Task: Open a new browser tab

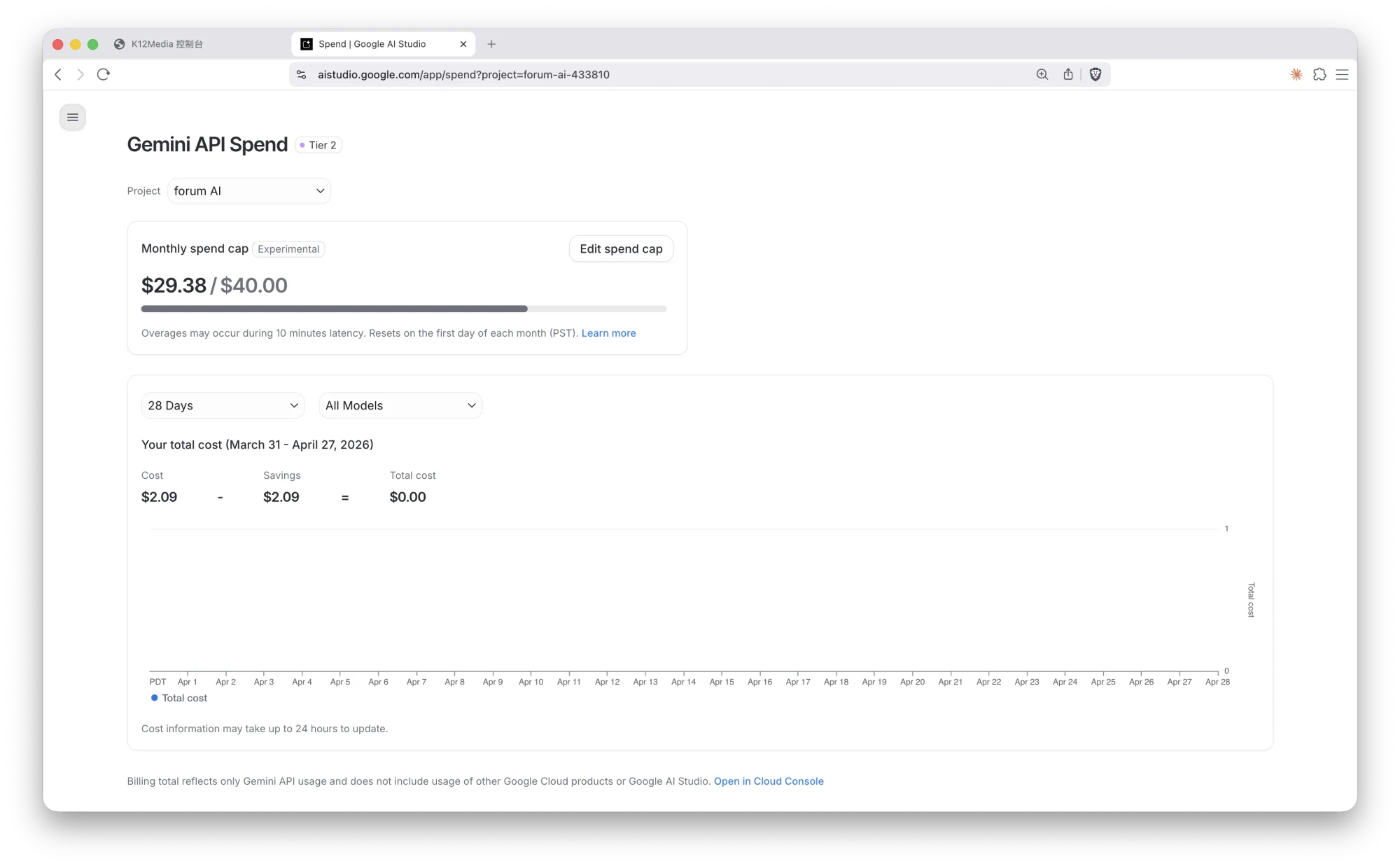Action: tap(491, 43)
